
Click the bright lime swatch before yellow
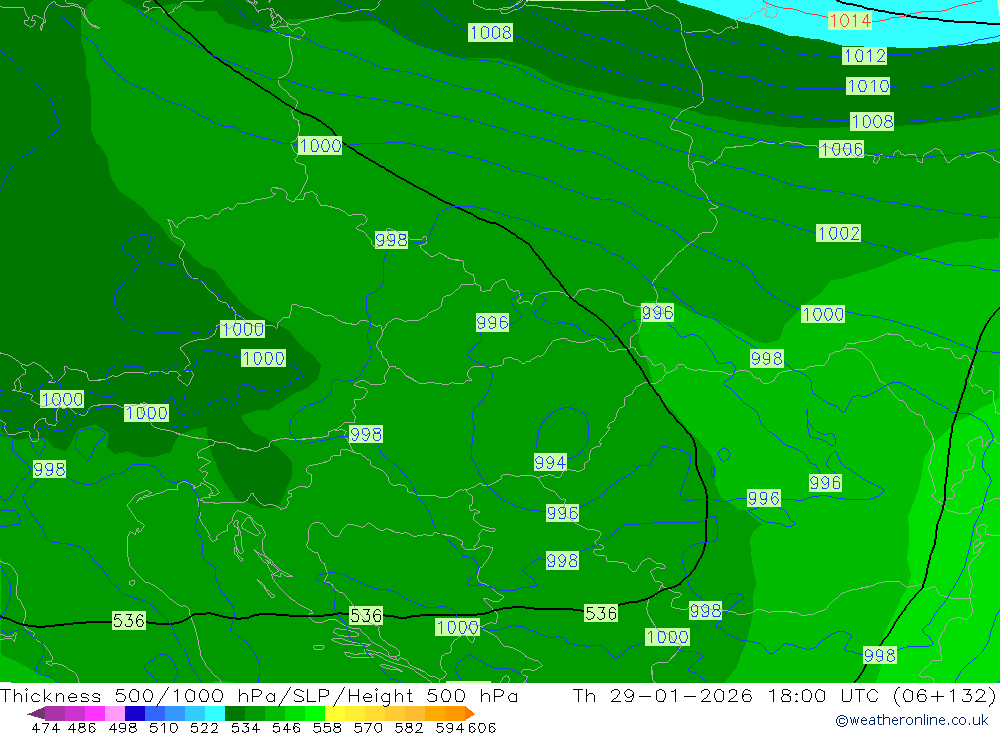click(315, 713)
